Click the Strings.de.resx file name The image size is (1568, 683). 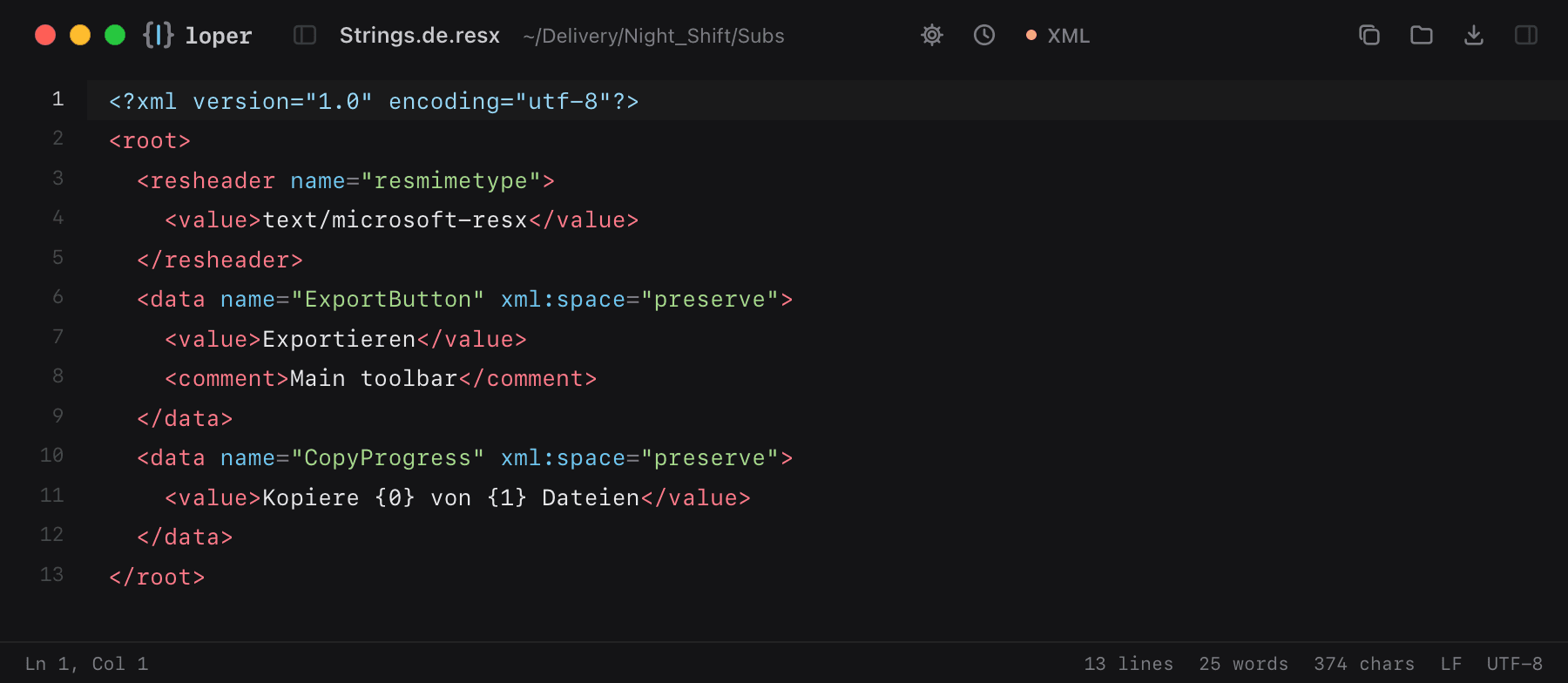[x=420, y=36]
